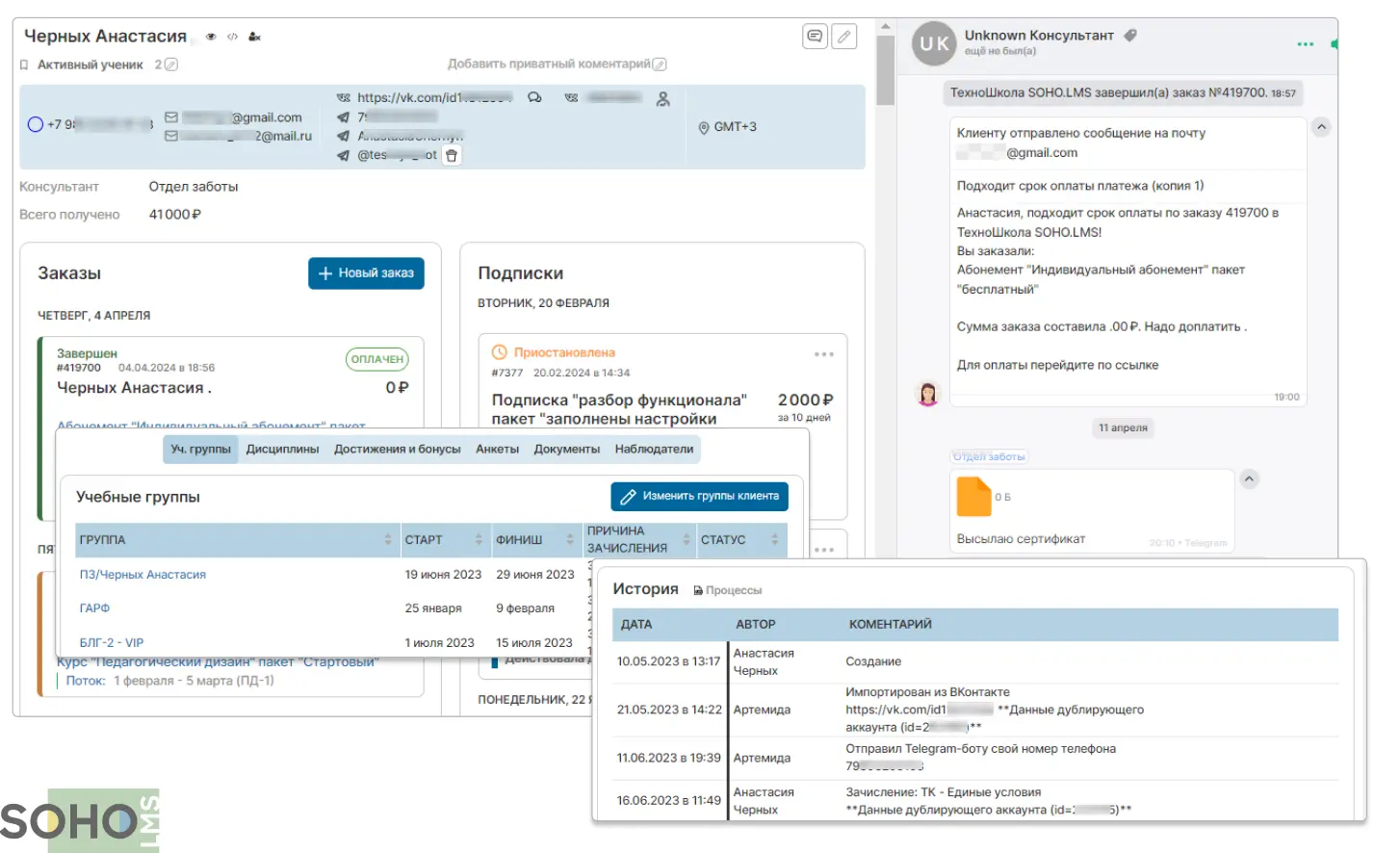
Task: Open the БЛГ-2 - VIP group link
Action: pos(112,643)
